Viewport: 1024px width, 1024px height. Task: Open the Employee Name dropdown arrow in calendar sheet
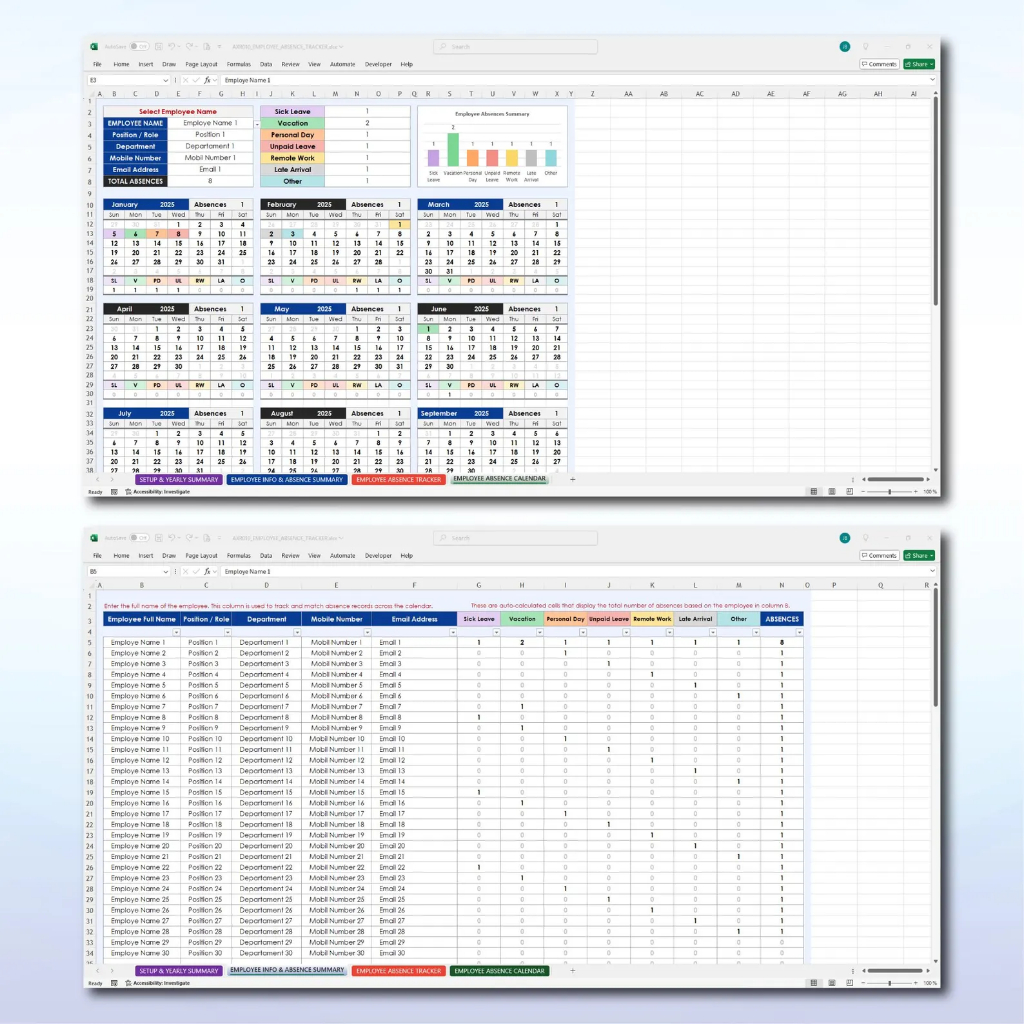(x=257, y=124)
